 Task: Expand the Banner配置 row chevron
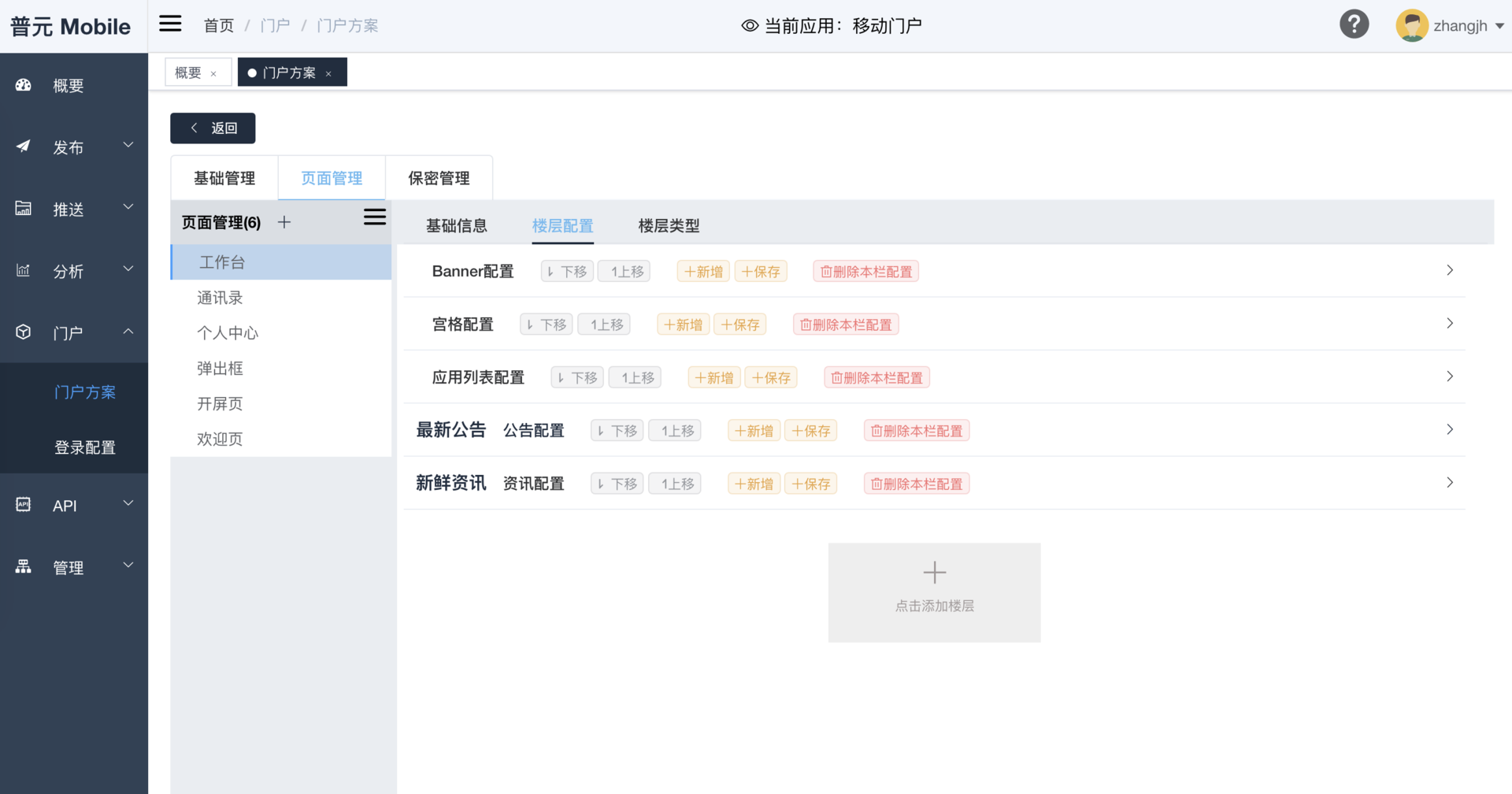click(1449, 271)
